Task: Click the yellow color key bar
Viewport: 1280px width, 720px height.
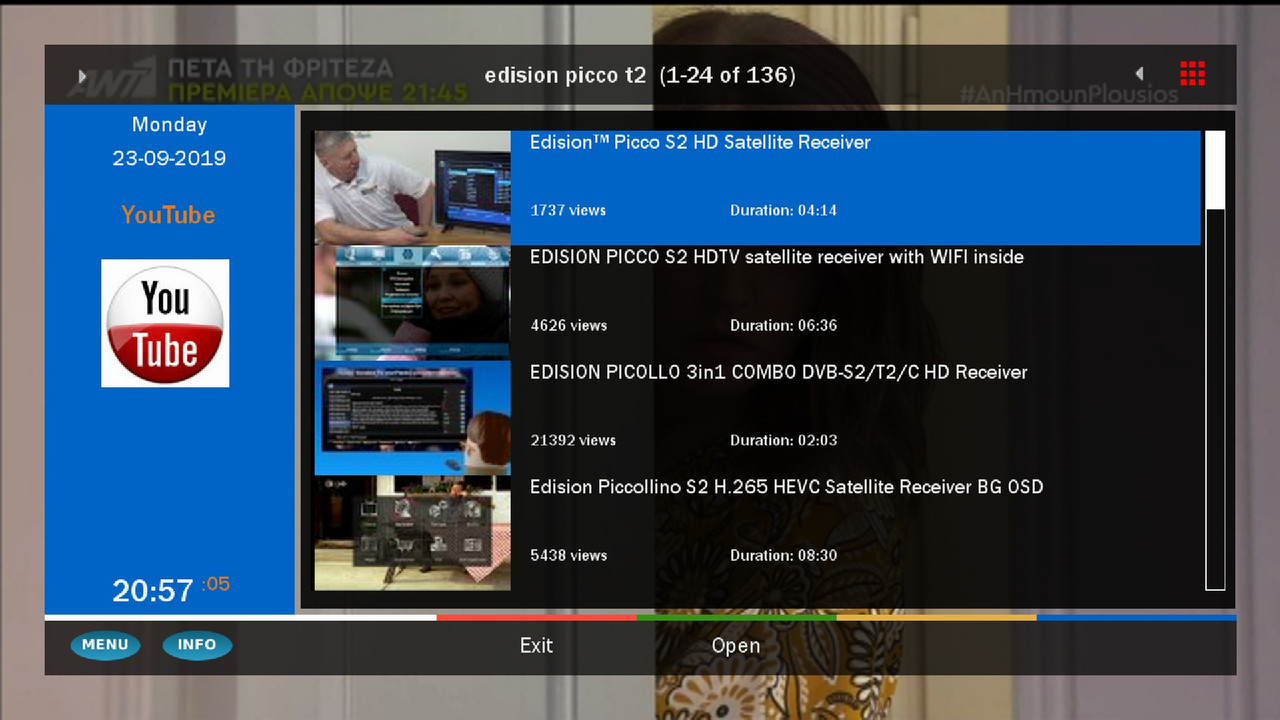Action: pos(936,617)
